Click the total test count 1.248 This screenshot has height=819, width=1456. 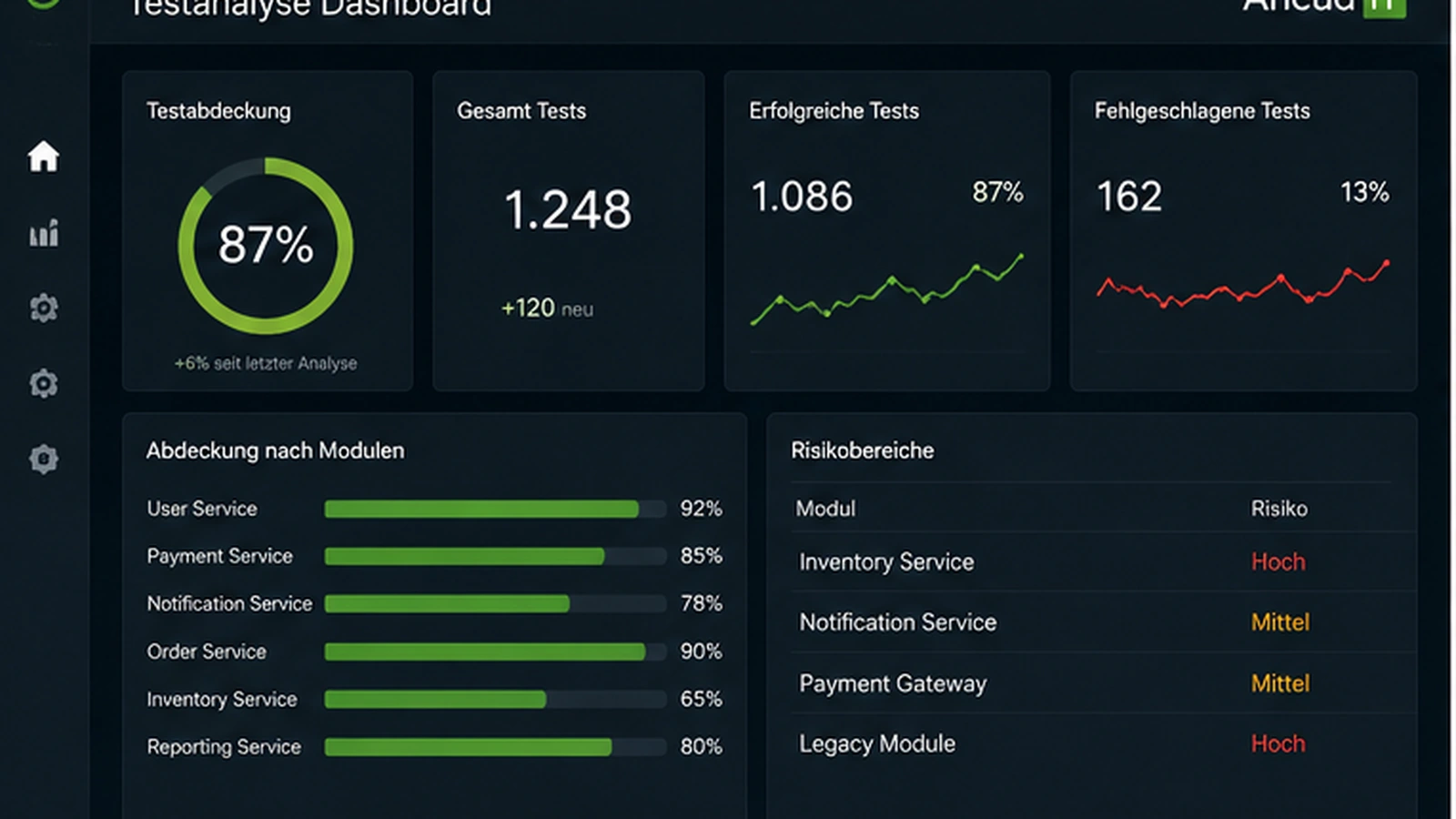coord(568,210)
